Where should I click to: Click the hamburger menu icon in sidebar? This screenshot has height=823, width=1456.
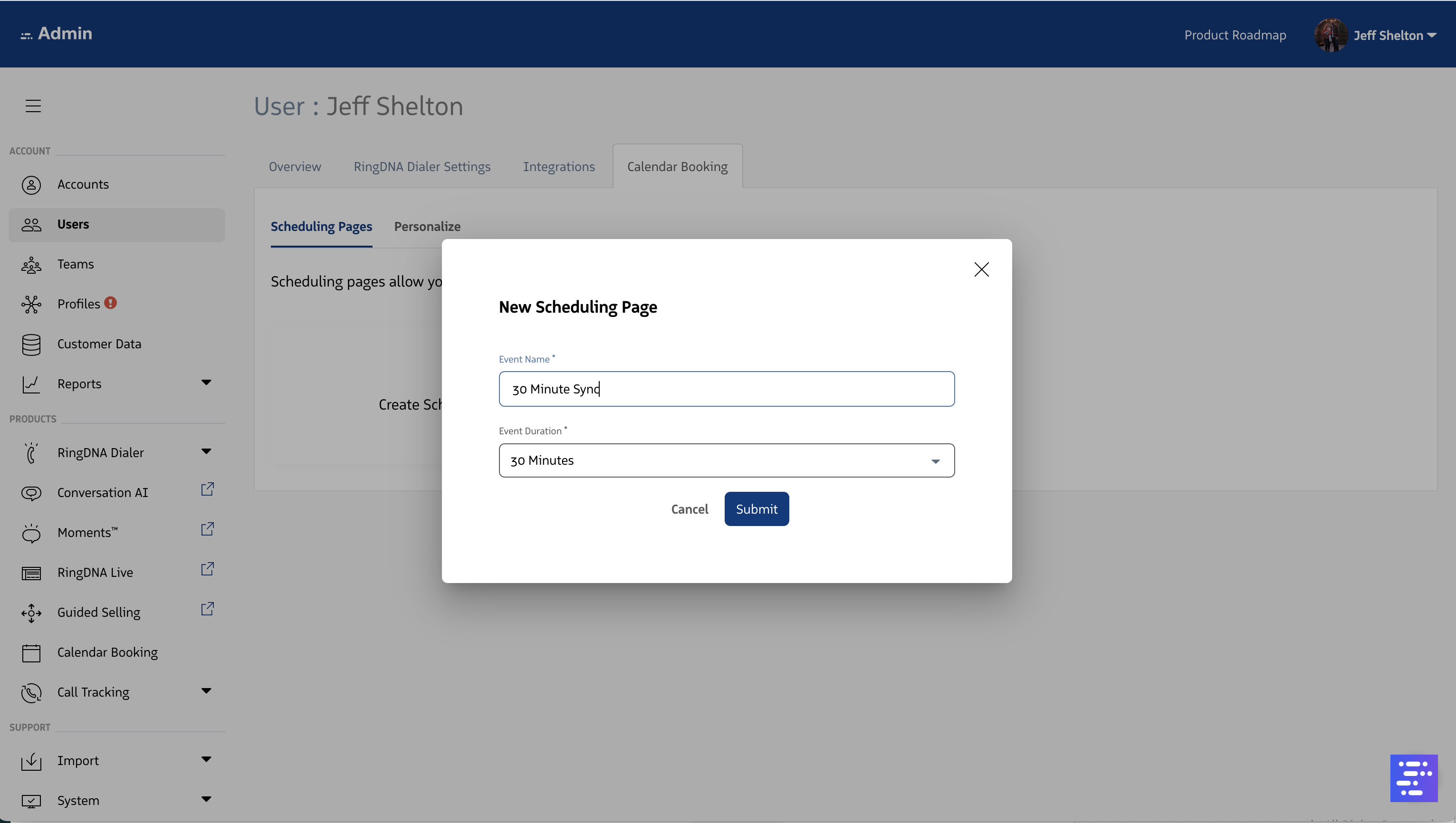[33, 105]
